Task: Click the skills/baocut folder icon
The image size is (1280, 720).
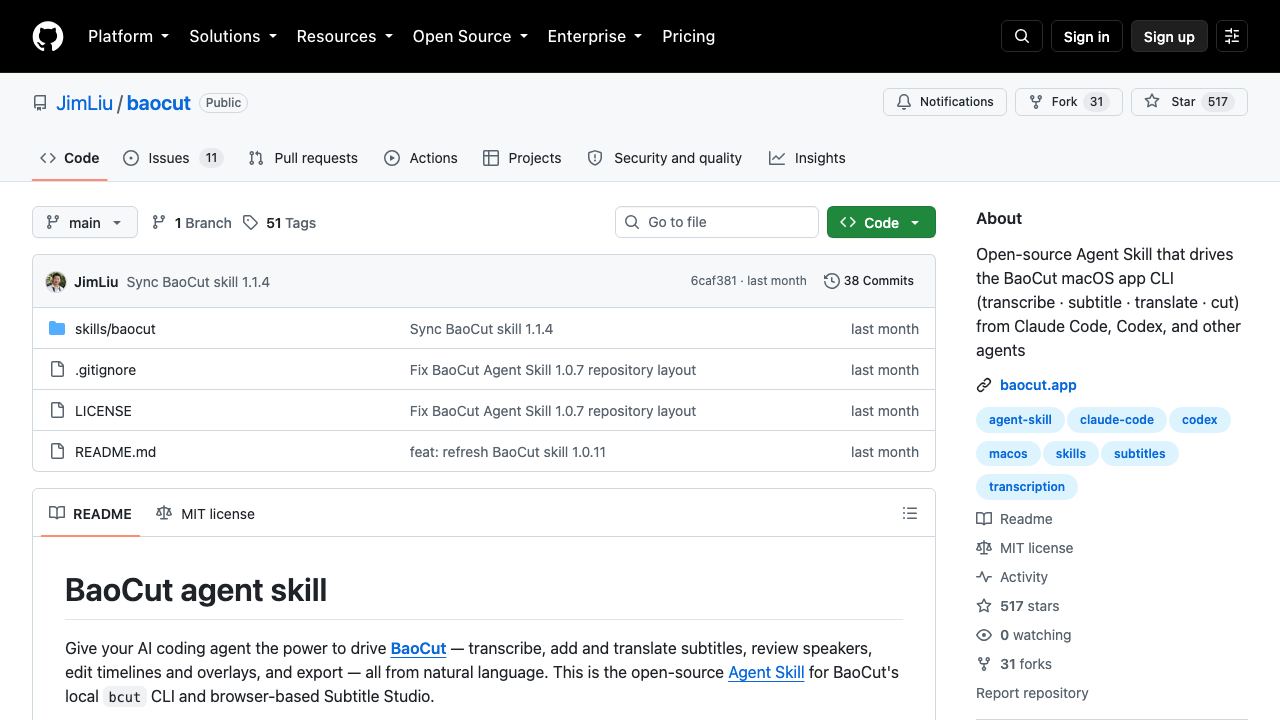Action: point(57,329)
